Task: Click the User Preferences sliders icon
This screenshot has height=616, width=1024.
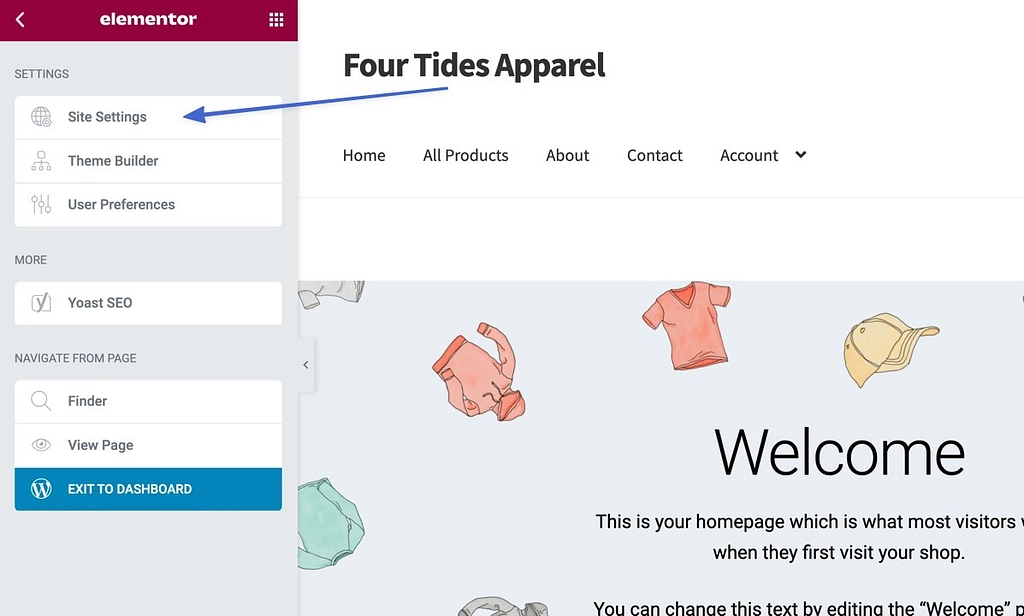Action: (x=41, y=205)
